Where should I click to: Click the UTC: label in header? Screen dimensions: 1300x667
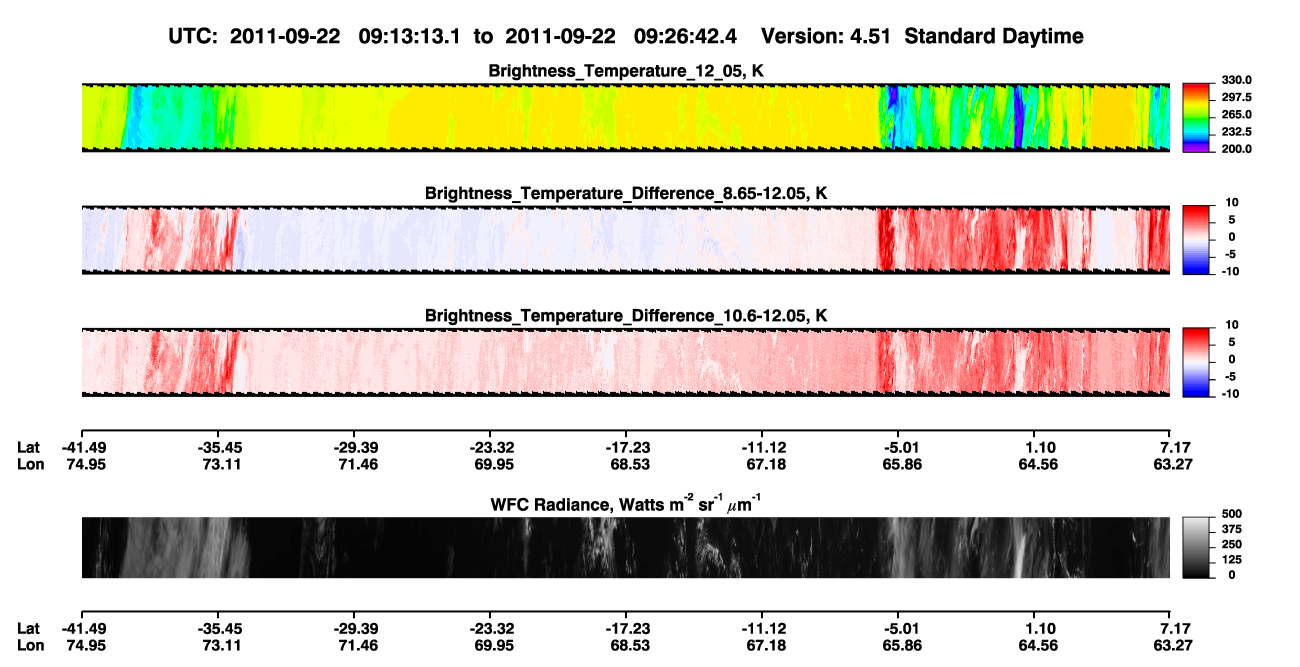195,37
